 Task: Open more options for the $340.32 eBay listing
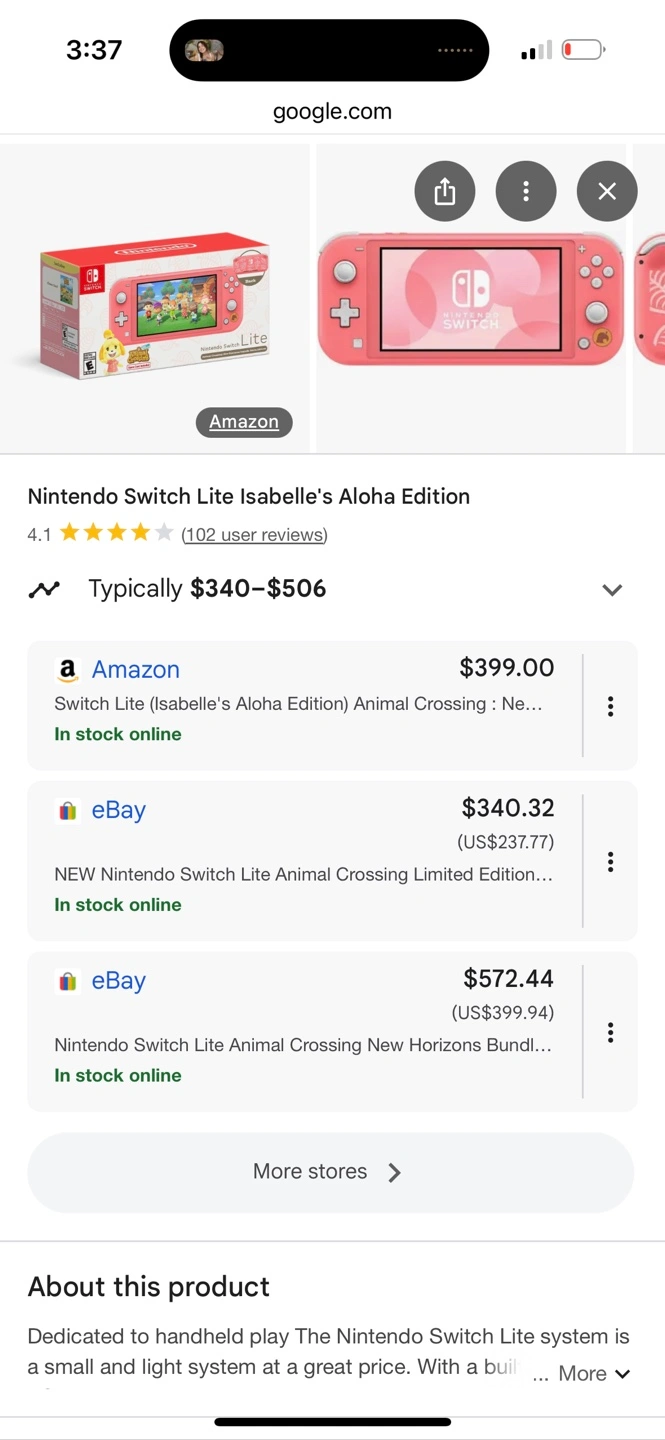pos(610,862)
